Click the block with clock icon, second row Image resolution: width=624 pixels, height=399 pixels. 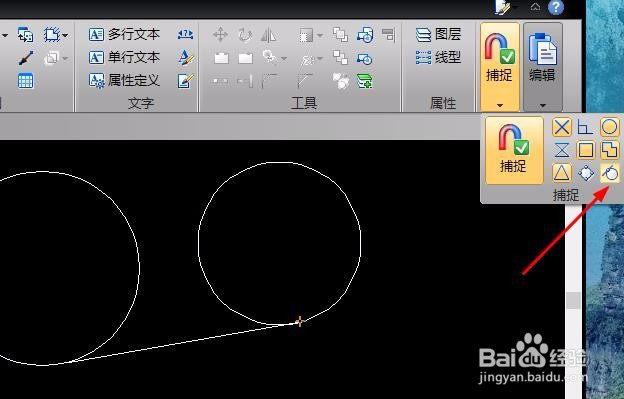click(365, 59)
